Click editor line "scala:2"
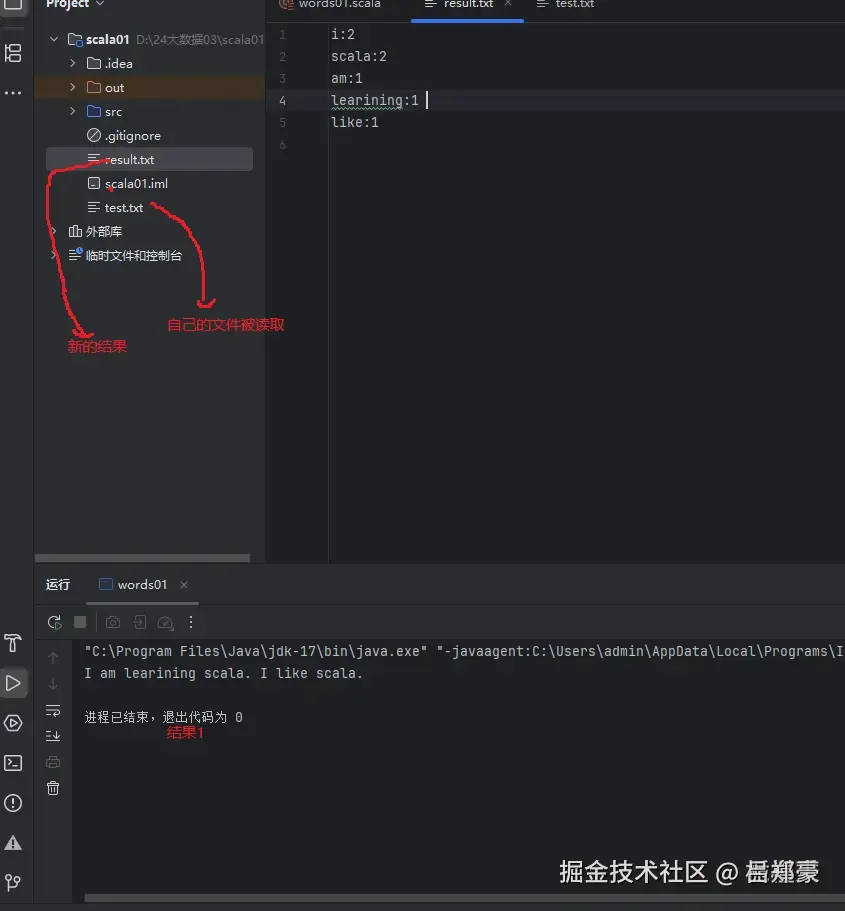The height and width of the screenshot is (911, 845). coord(359,56)
